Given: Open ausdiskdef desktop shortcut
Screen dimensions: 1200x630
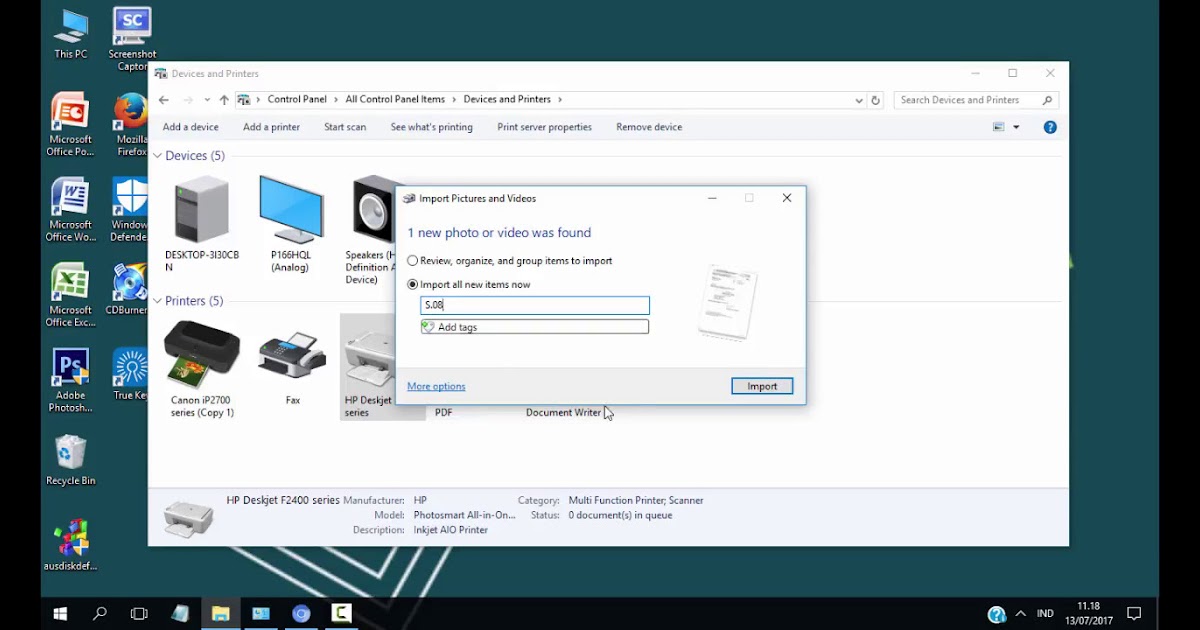Looking at the screenshot, I should click(71, 546).
